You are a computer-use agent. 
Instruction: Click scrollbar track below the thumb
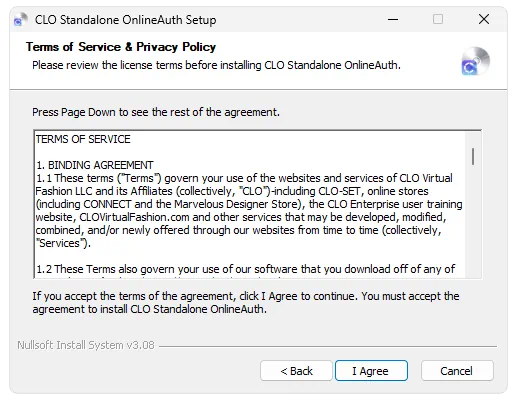coord(473,223)
